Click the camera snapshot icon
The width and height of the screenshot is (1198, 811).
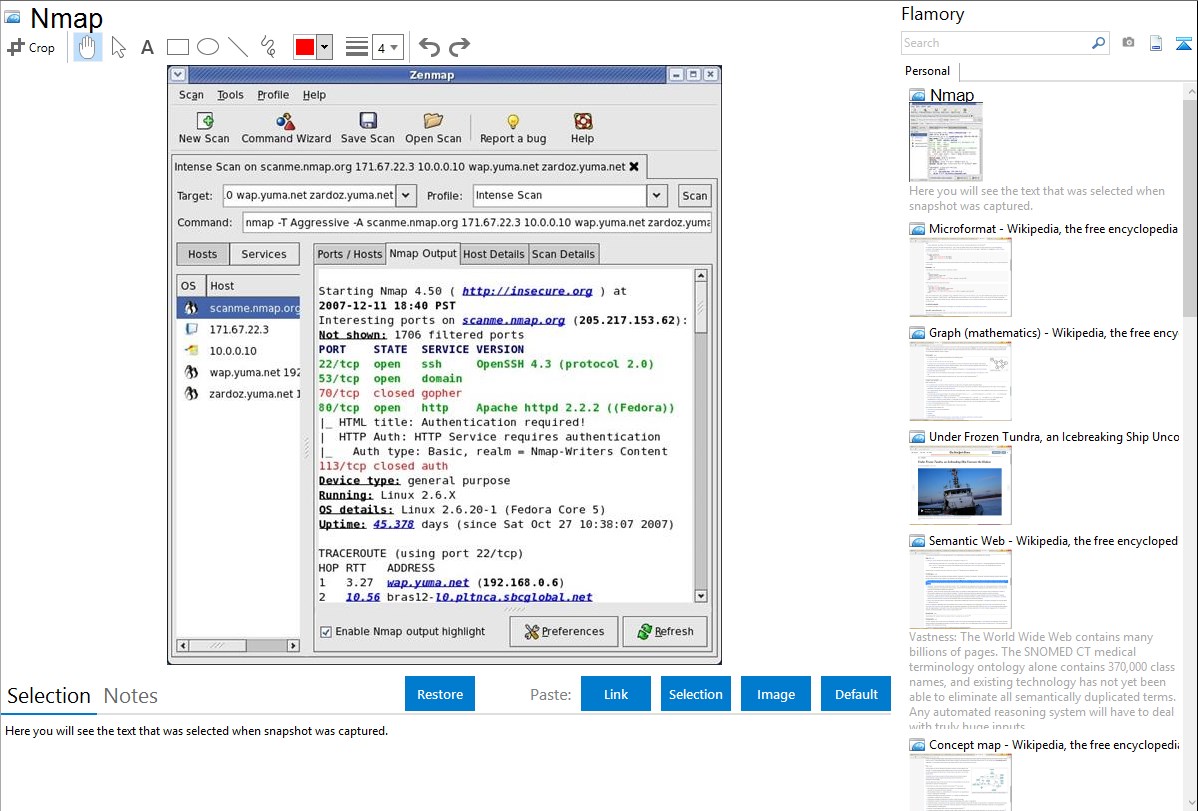click(1128, 43)
